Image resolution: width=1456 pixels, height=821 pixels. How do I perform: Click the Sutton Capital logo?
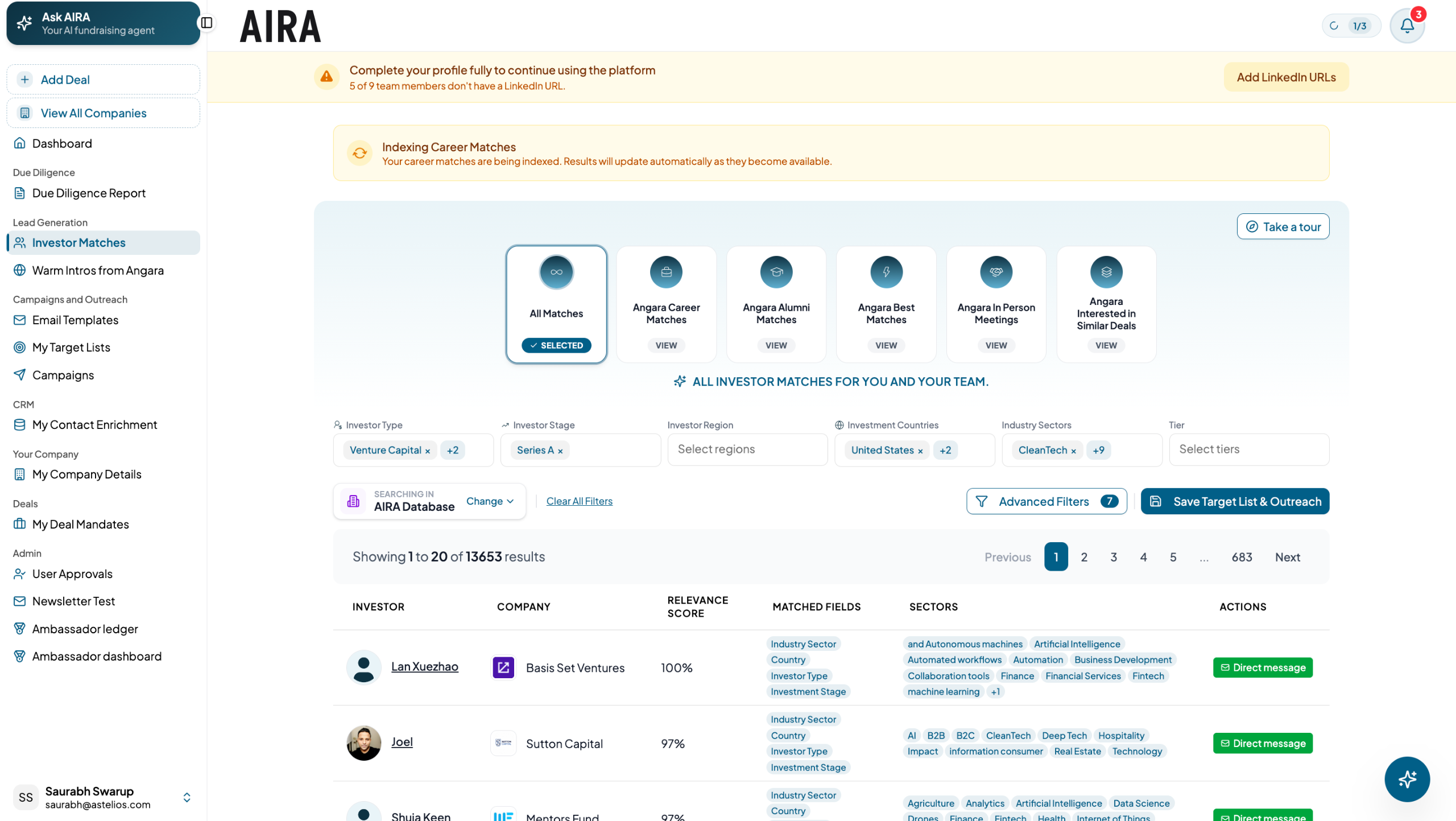tap(503, 743)
